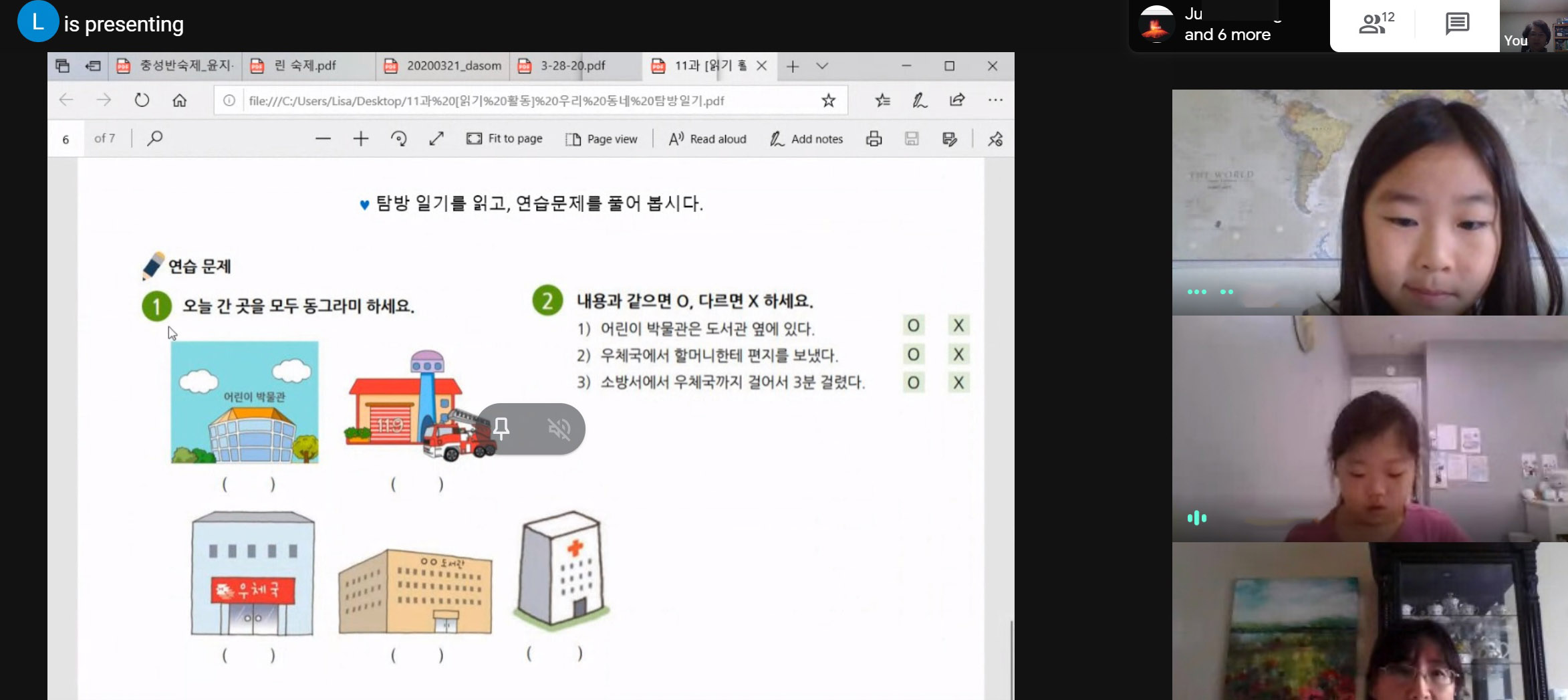Open the browser settings ellipsis menu

[995, 100]
